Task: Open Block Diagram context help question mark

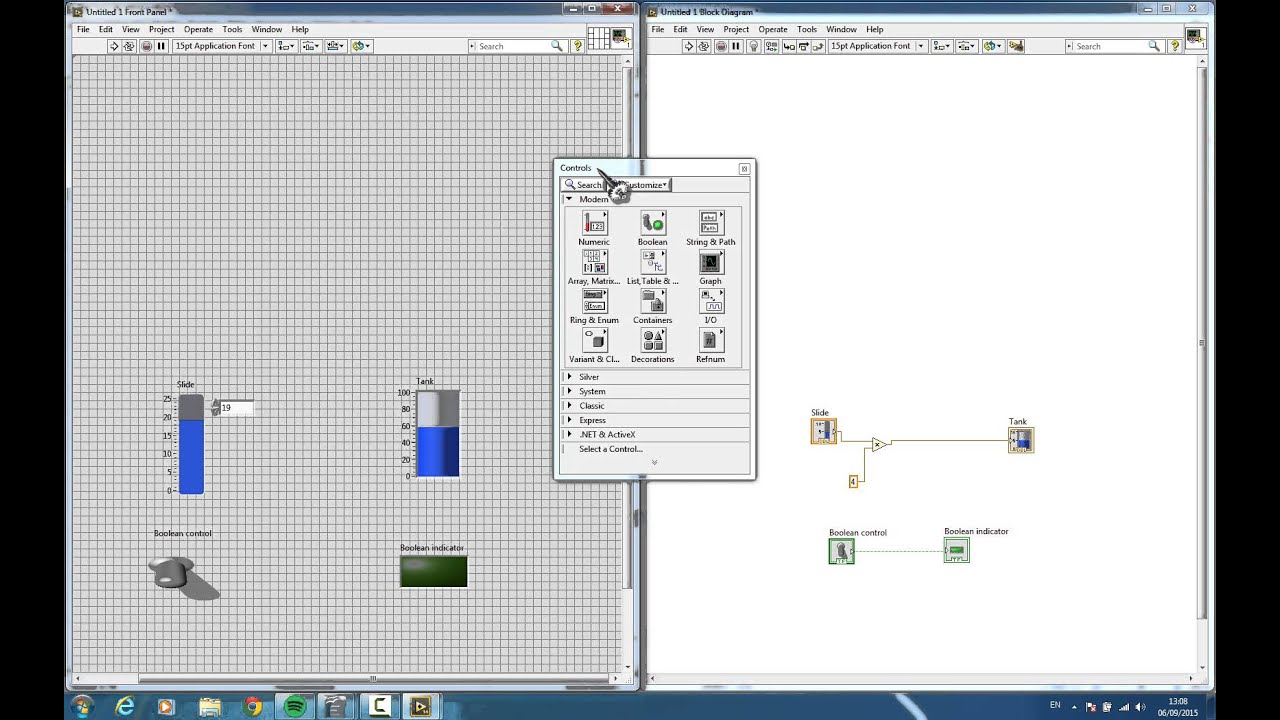Action: 1175,46
